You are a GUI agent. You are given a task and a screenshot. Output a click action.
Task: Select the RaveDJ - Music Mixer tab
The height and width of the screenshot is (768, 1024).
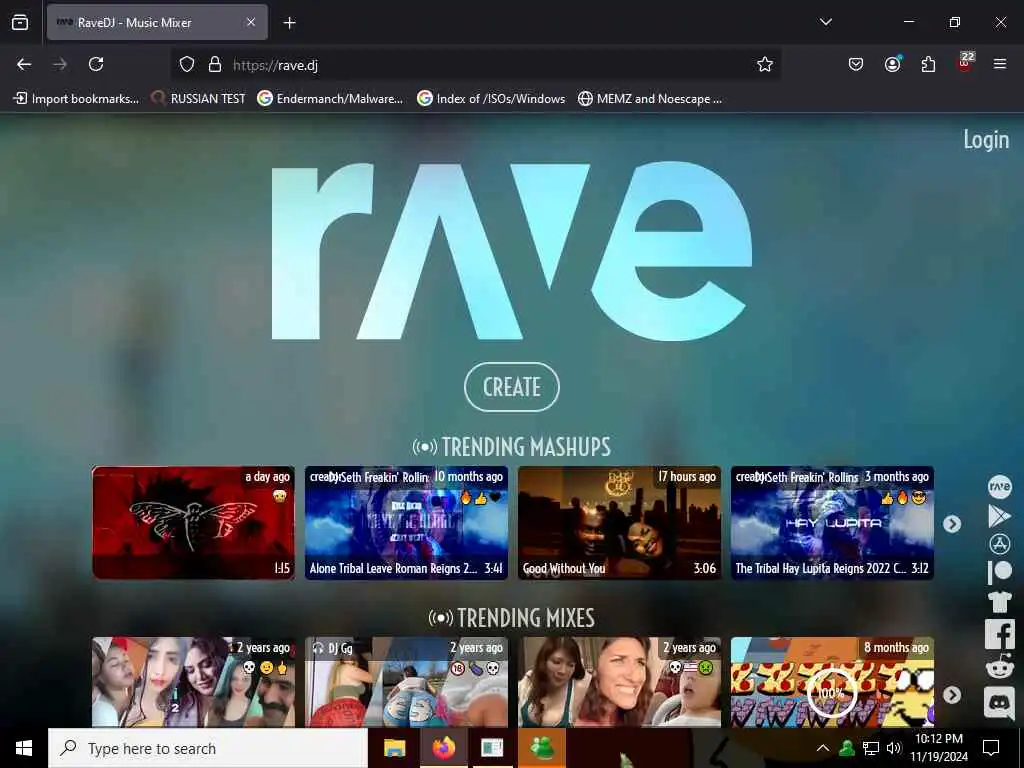157,22
